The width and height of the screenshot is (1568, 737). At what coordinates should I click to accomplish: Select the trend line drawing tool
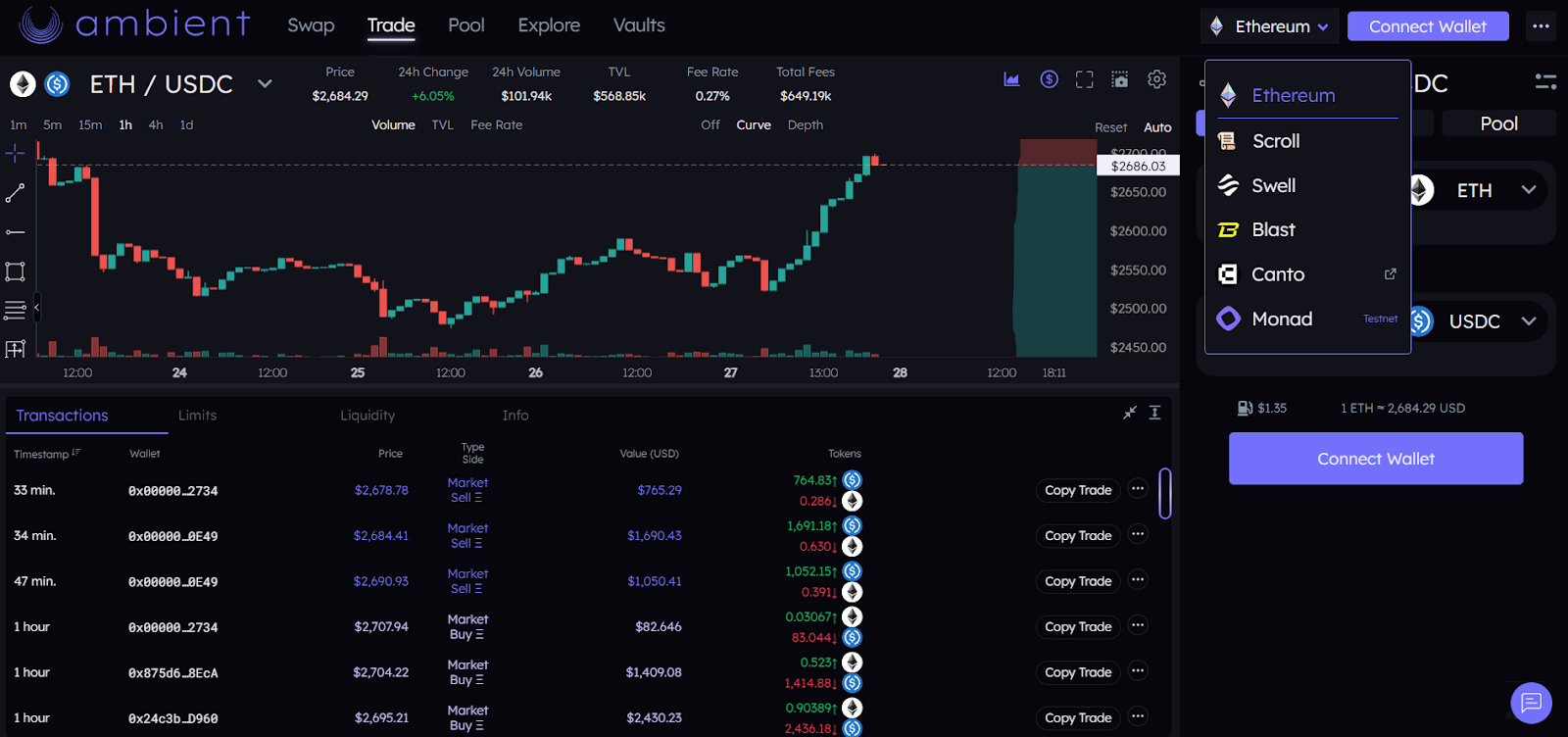click(15, 193)
